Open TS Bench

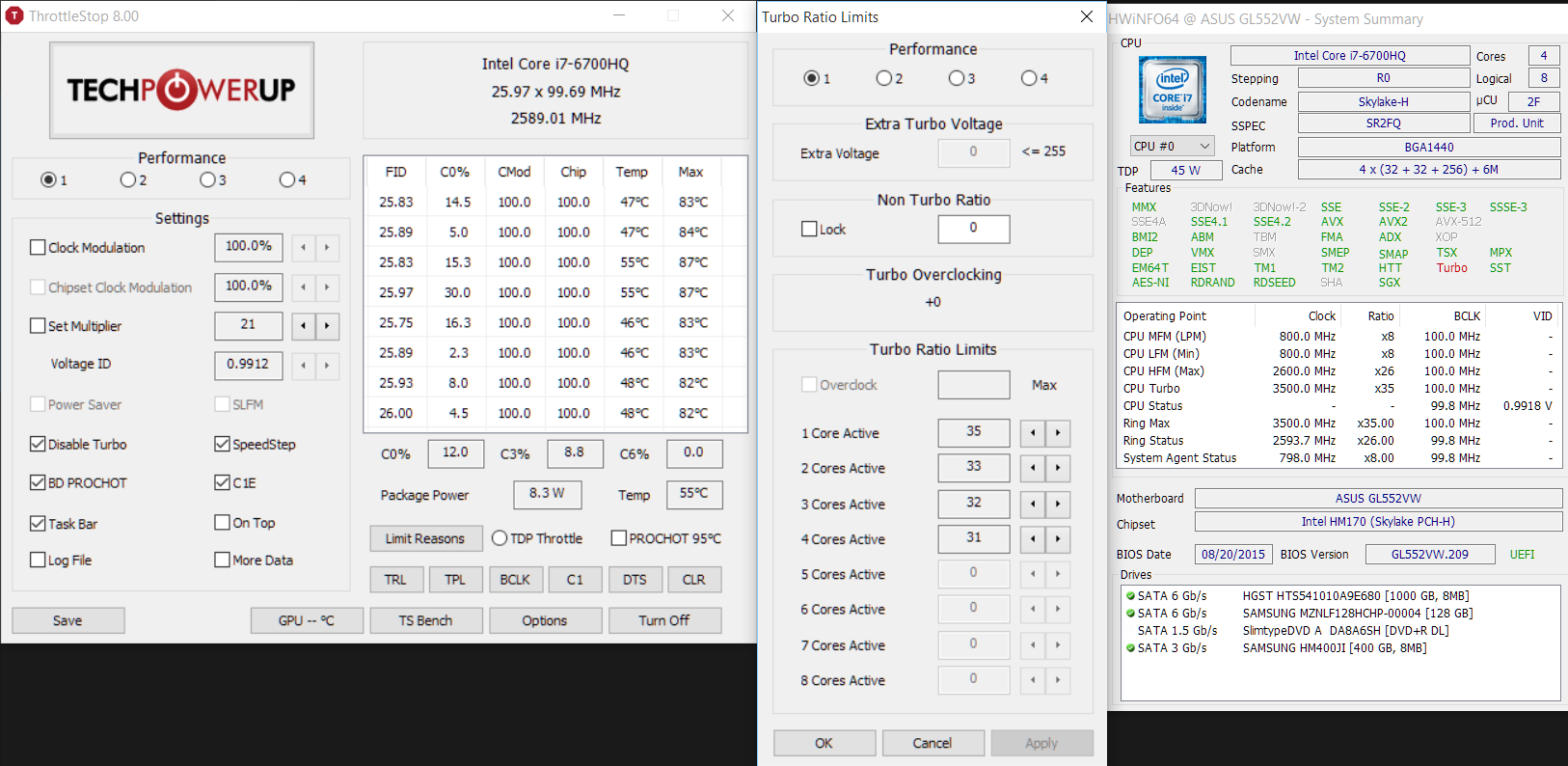(x=426, y=620)
